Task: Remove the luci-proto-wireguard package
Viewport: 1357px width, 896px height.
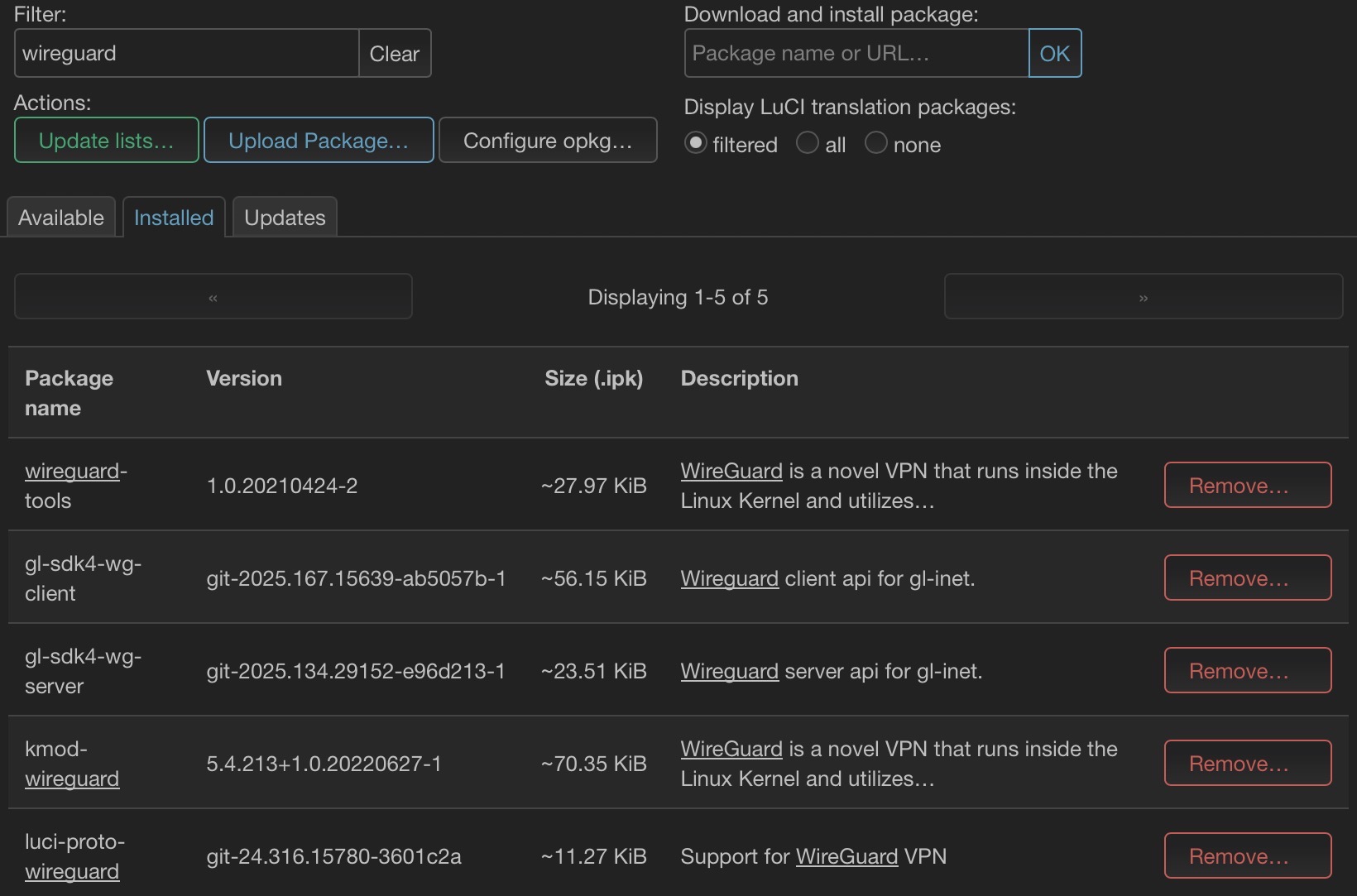Action: tap(1248, 855)
